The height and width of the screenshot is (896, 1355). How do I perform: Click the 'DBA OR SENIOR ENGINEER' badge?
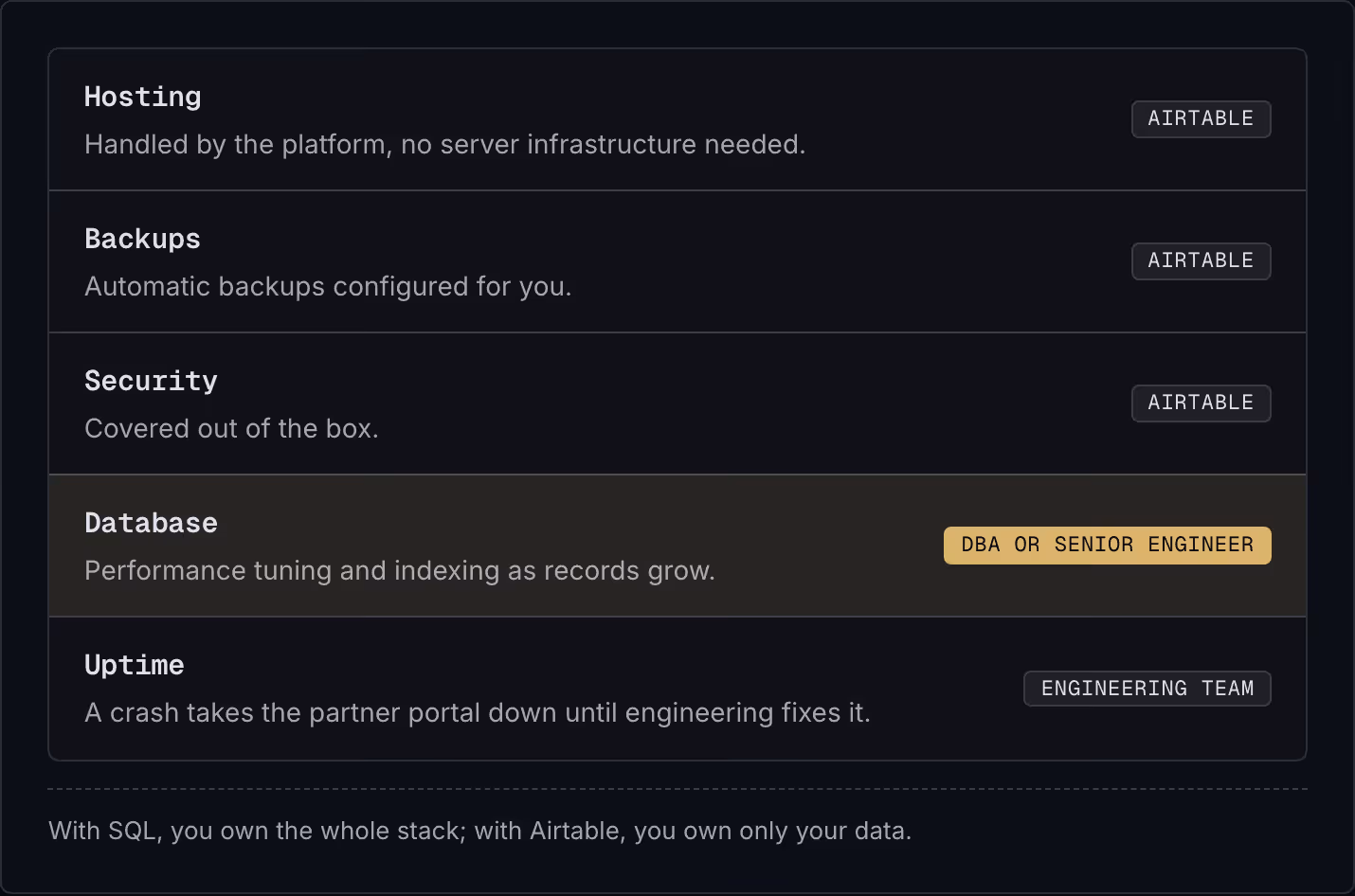(1107, 546)
